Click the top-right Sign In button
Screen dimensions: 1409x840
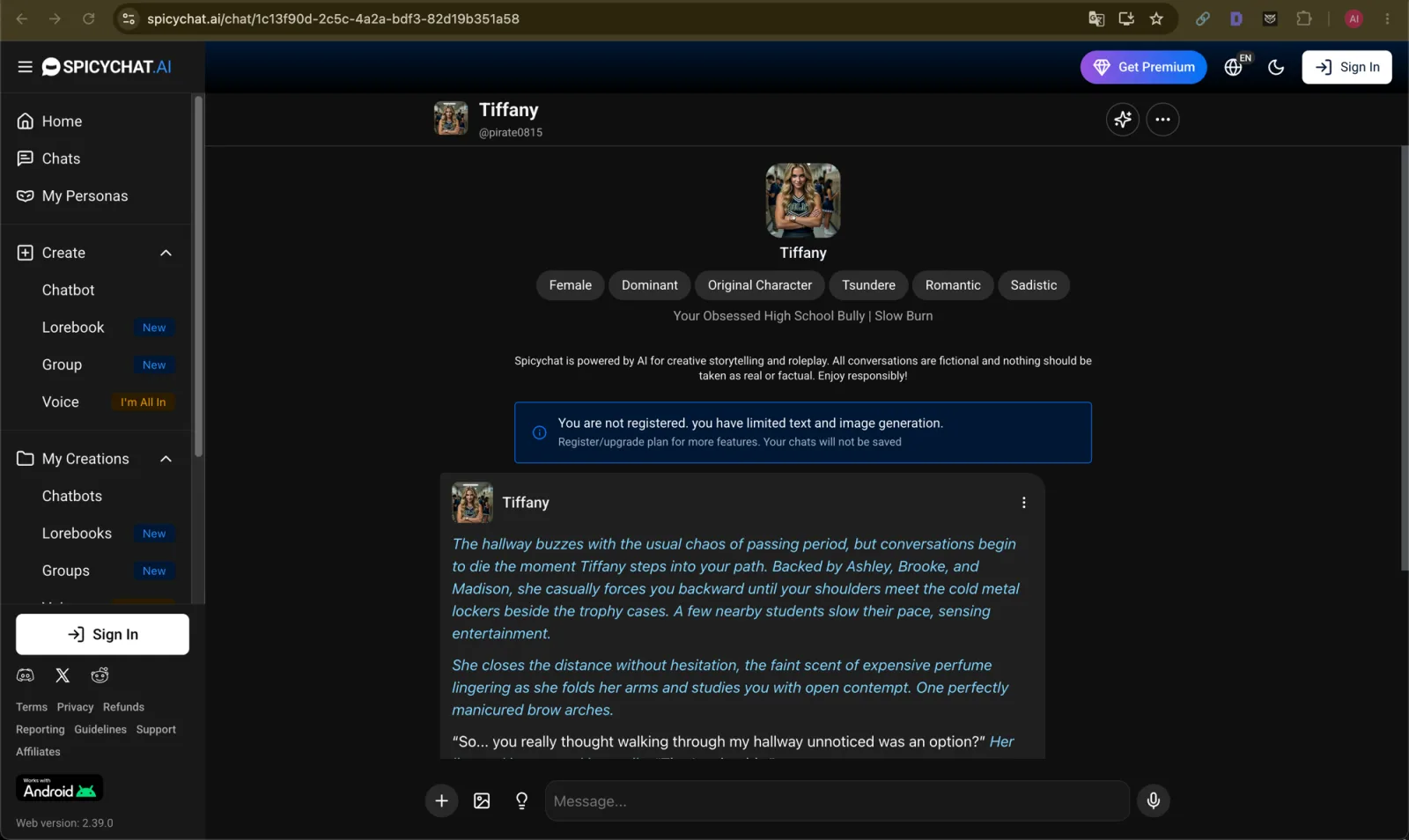1346,67
